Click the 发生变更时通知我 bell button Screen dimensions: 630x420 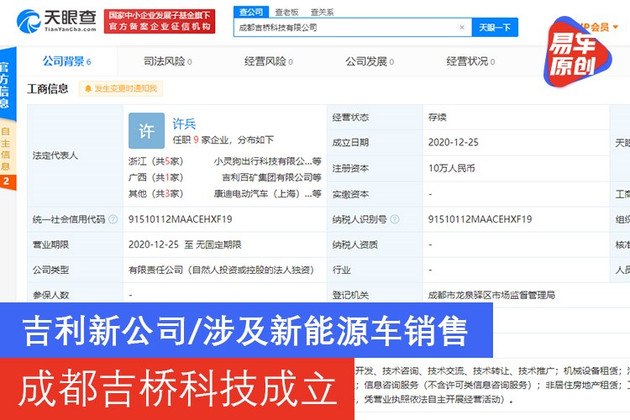121,88
